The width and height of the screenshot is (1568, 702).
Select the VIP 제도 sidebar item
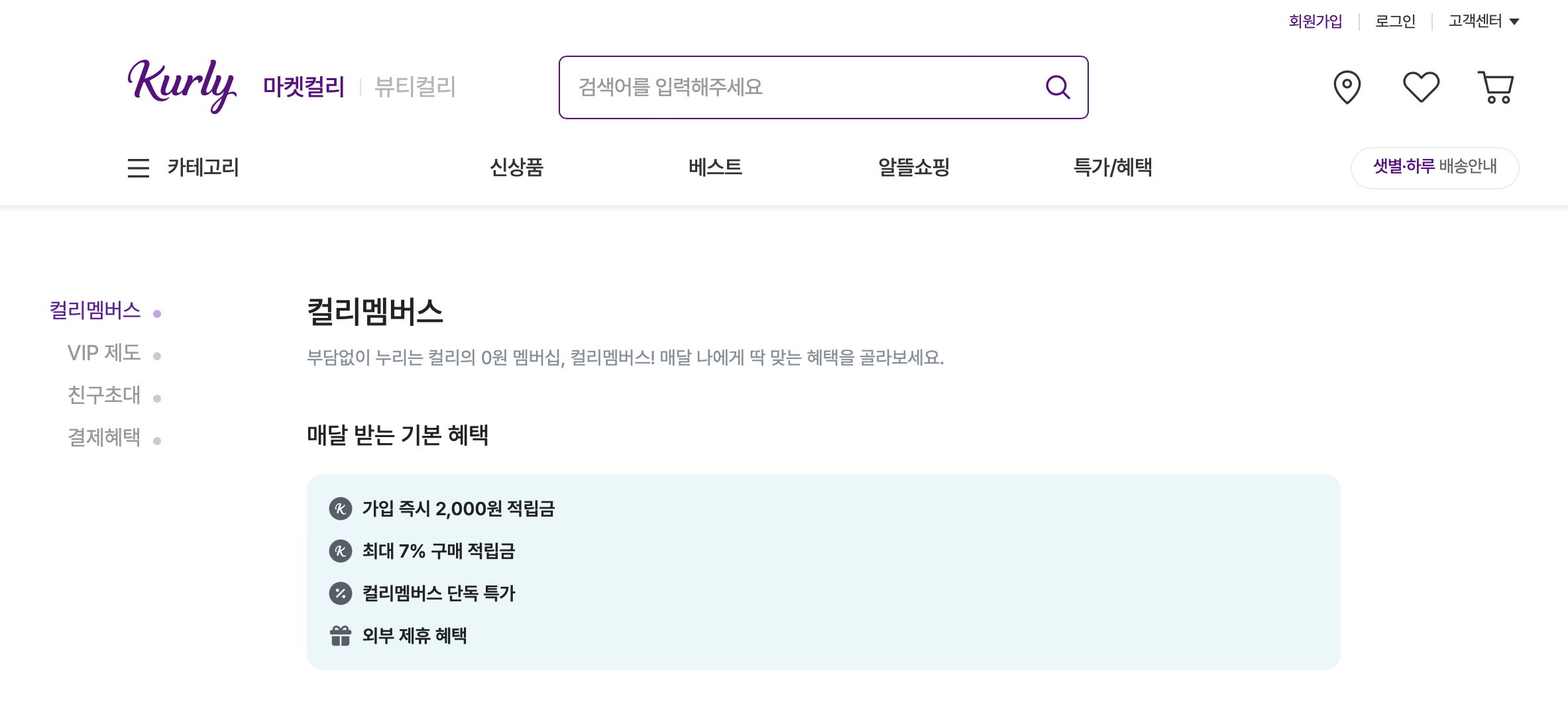pyautogui.click(x=103, y=353)
